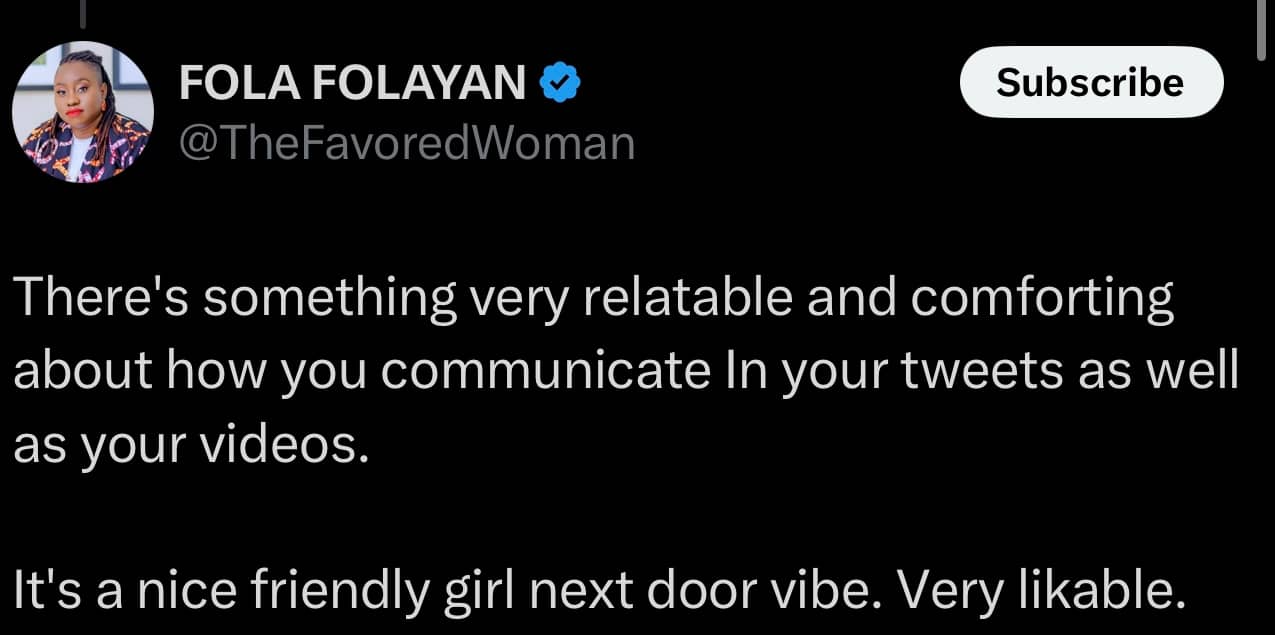
Task: Open Fola Folayan's profile picture
Action: (x=83, y=112)
